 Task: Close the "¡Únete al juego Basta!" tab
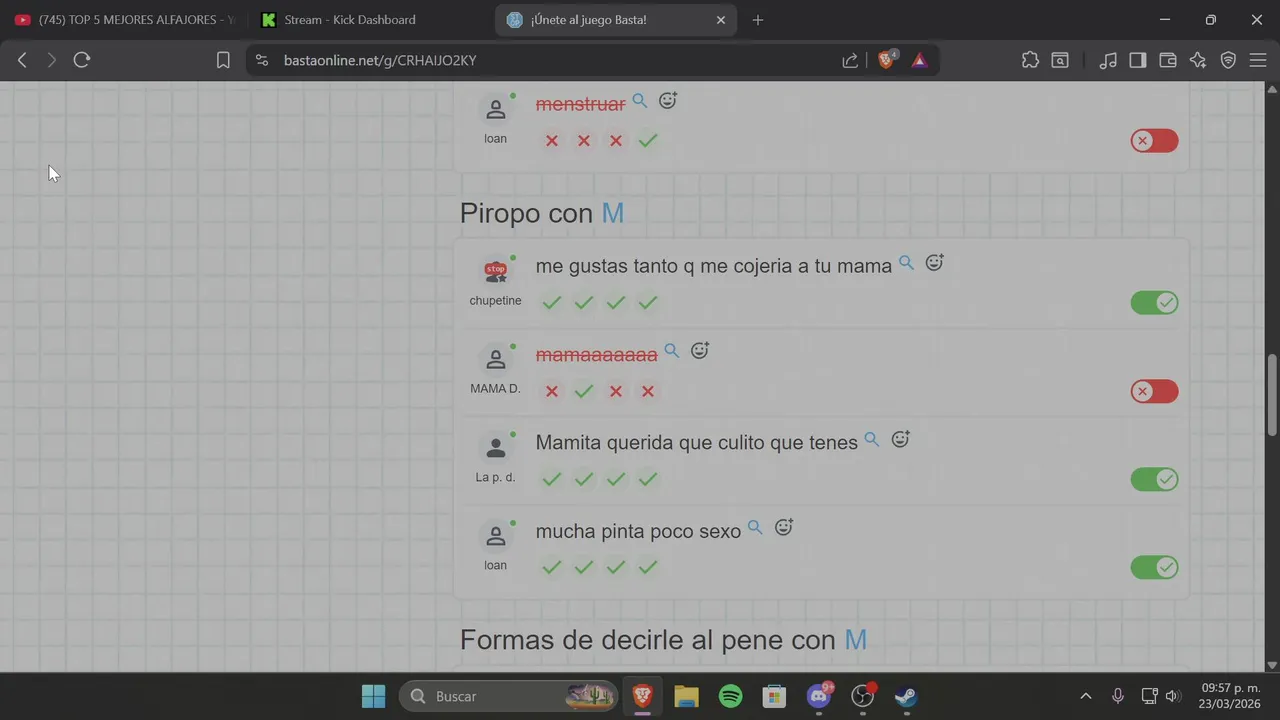(x=721, y=20)
